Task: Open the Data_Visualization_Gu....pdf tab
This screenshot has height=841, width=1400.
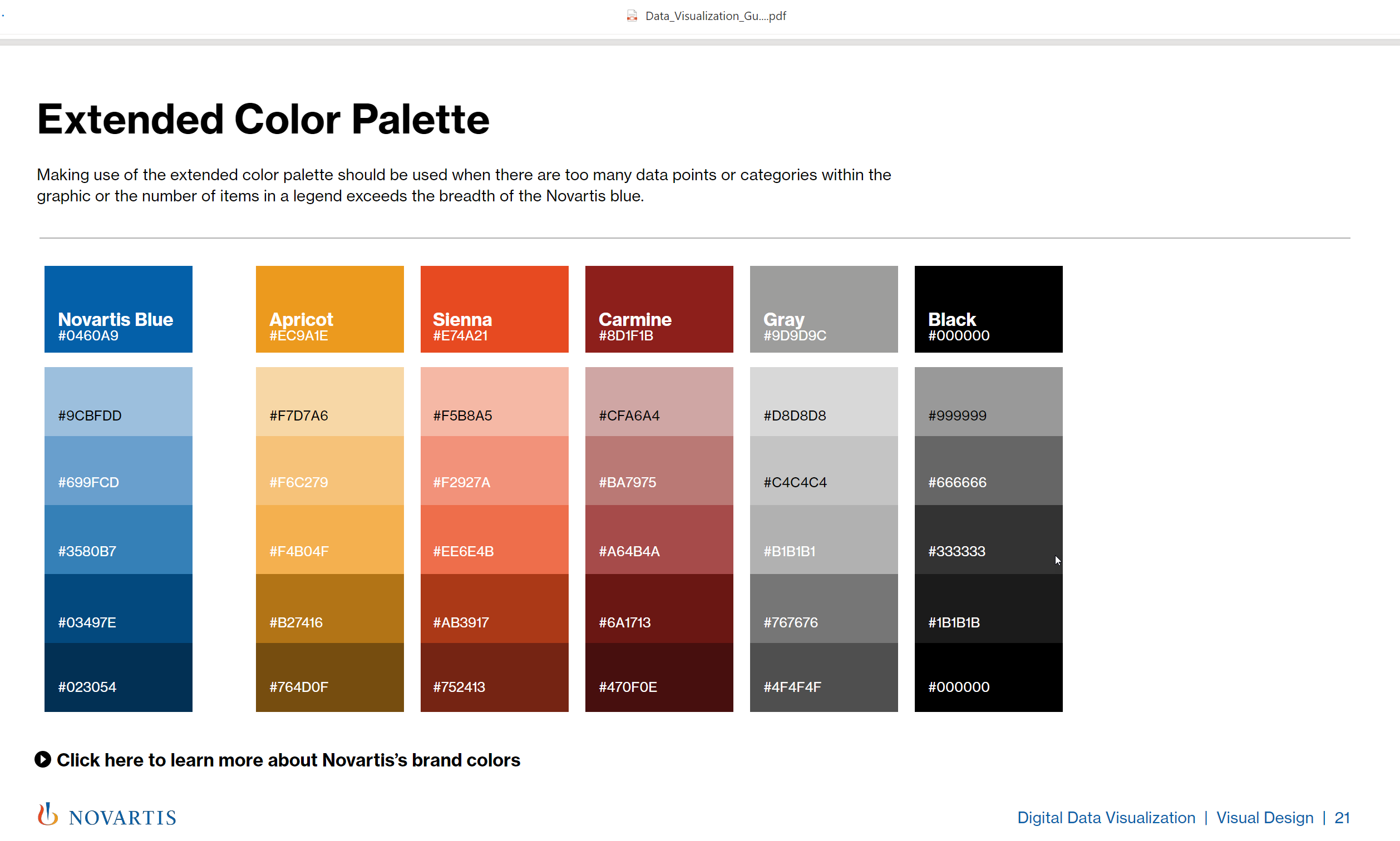Action: pos(714,16)
